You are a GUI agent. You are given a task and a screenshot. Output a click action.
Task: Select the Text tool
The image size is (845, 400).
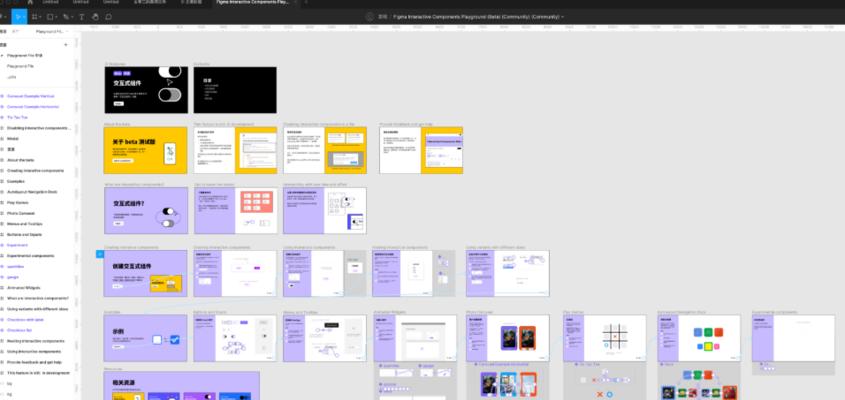pyautogui.click(x=82, y=17)
